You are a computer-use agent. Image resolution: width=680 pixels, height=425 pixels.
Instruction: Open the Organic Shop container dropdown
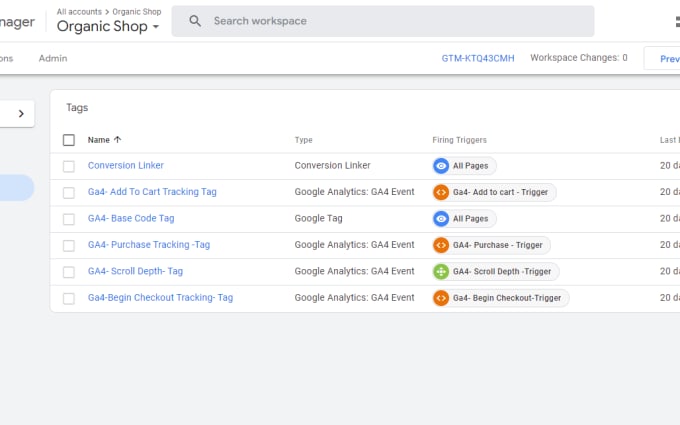click(x=108, y=26)
